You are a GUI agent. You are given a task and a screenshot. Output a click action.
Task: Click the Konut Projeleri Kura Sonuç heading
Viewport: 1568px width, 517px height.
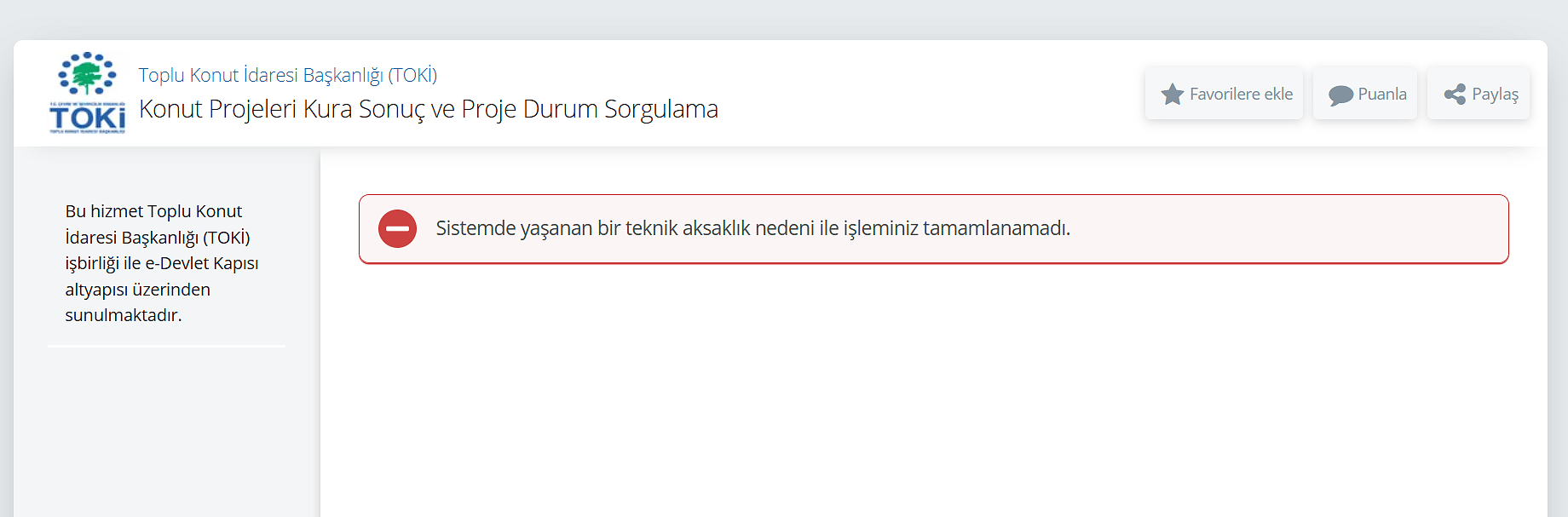tap(428, 109)
